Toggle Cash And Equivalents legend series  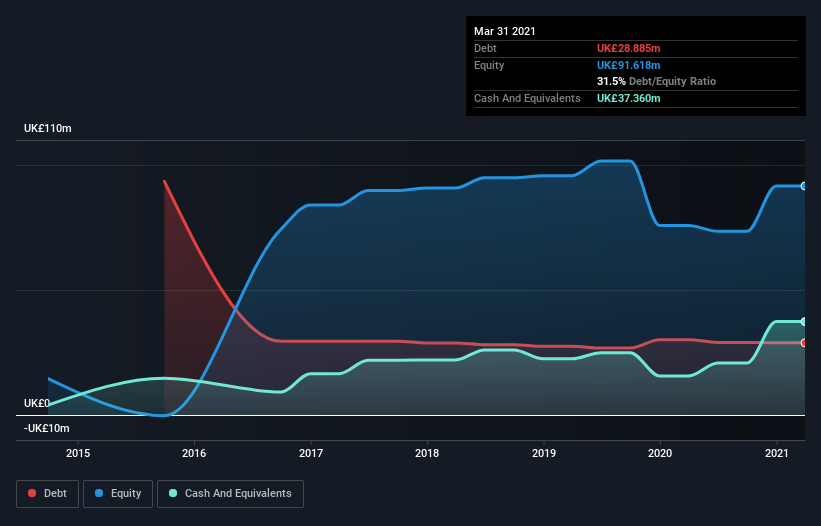(230, 494)
